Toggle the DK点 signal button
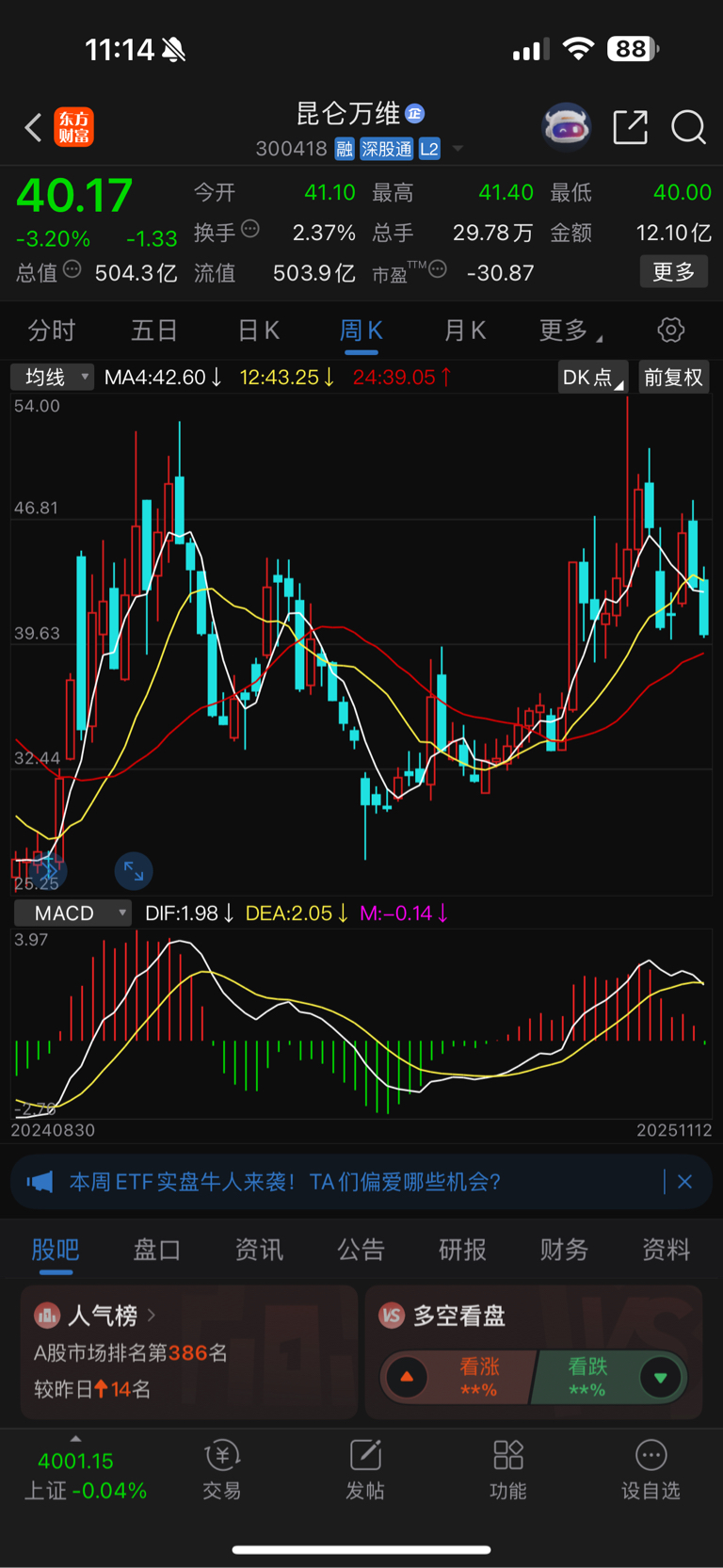The width and height of the screenshot is (723, 1568). (x=593, y=378)
